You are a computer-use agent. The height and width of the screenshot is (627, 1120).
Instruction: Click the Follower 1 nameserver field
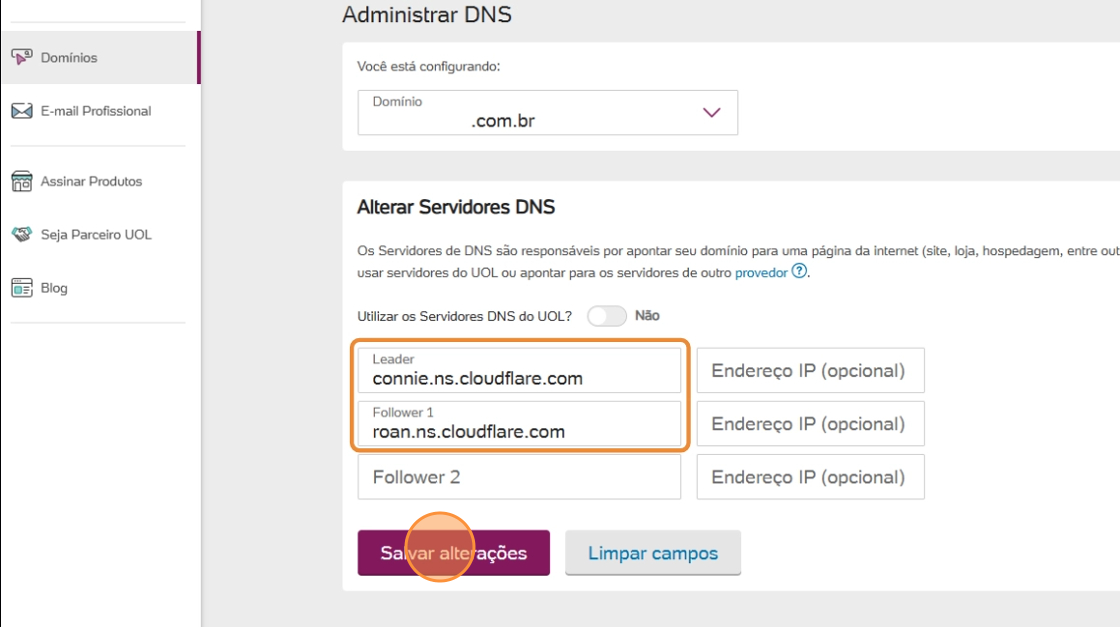[519, 424]
